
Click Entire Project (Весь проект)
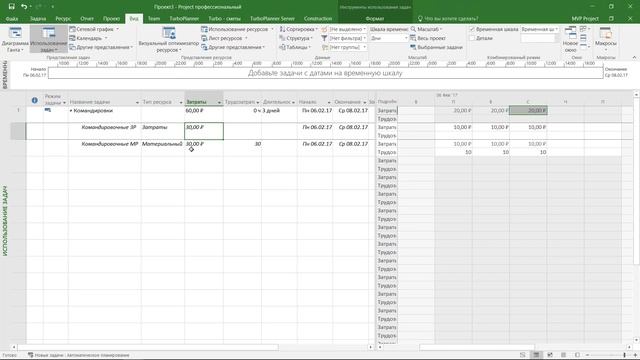428,38
